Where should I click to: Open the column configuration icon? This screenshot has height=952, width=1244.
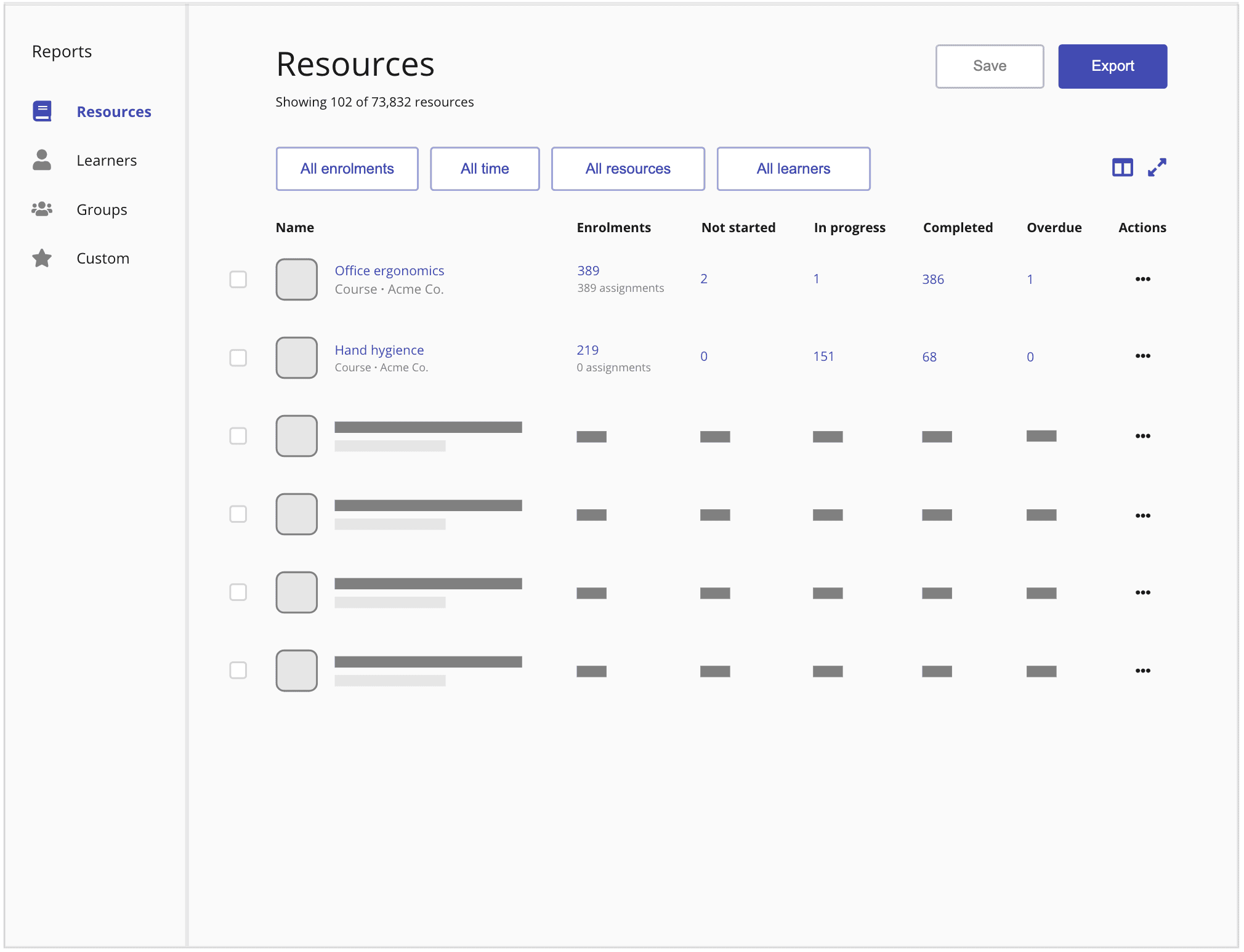(1122, 167)
